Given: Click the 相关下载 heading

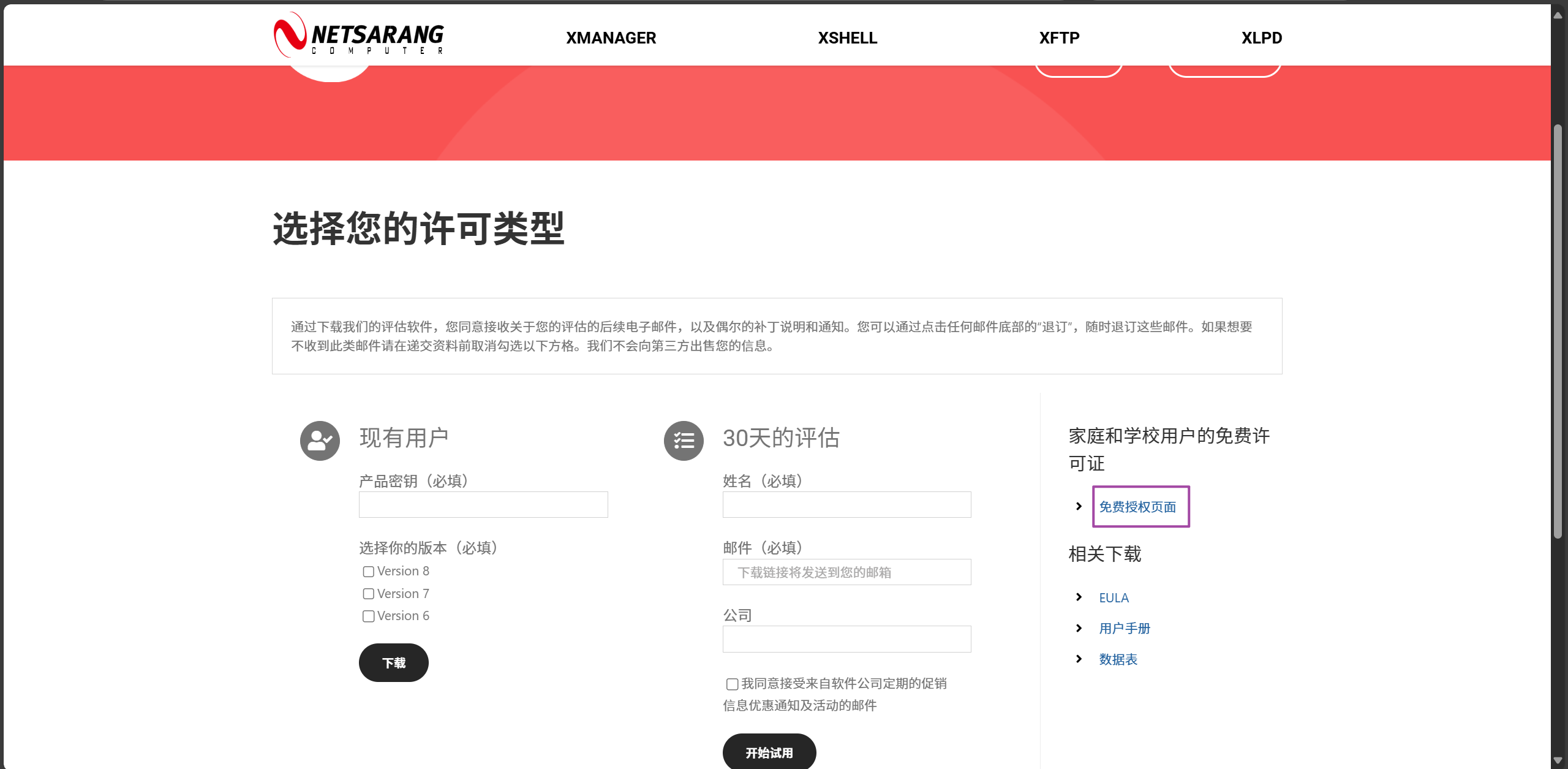Looking at the screenshot, I should (1105, 554).
